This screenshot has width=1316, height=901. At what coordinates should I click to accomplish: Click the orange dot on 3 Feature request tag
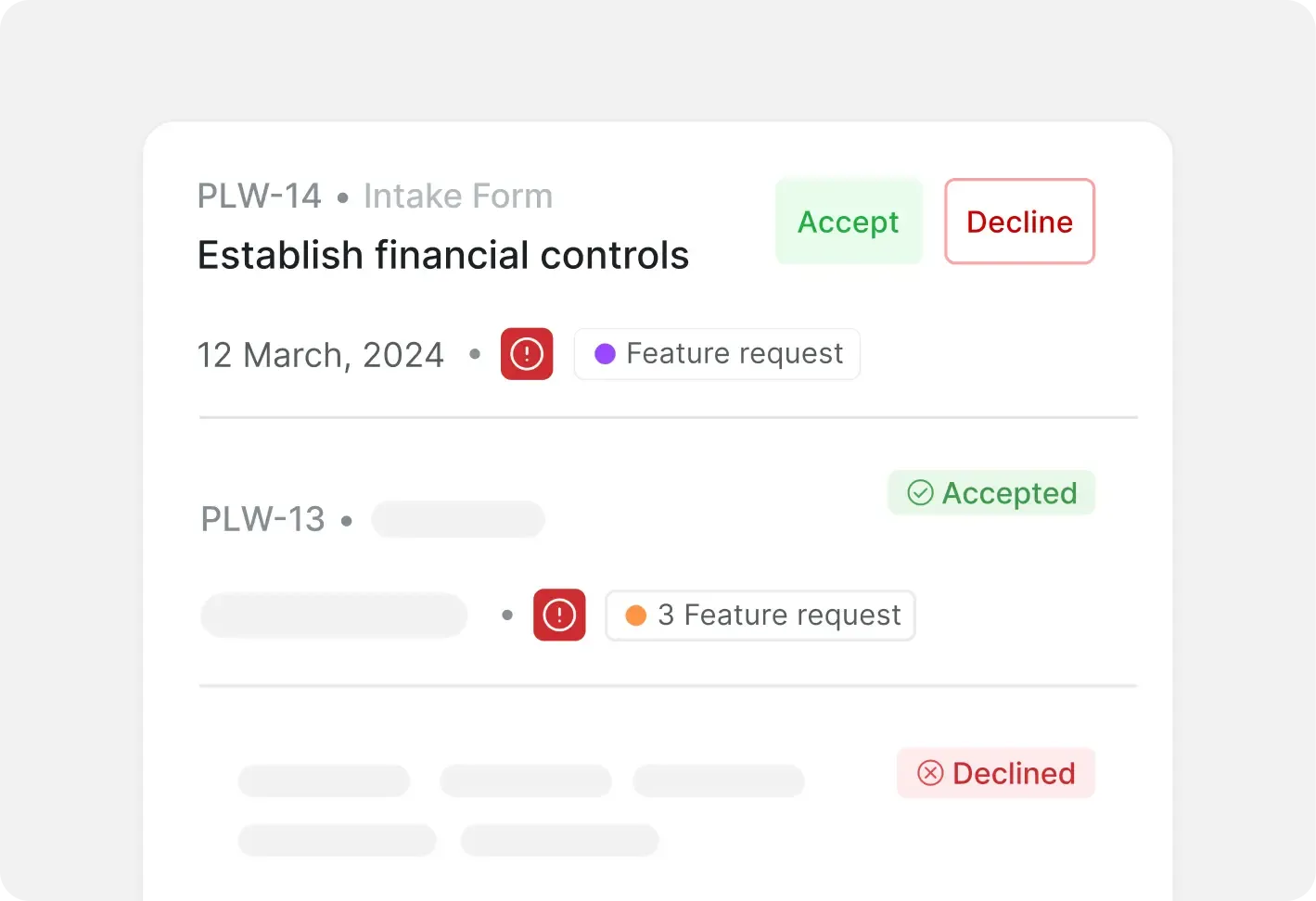[636, 615]
